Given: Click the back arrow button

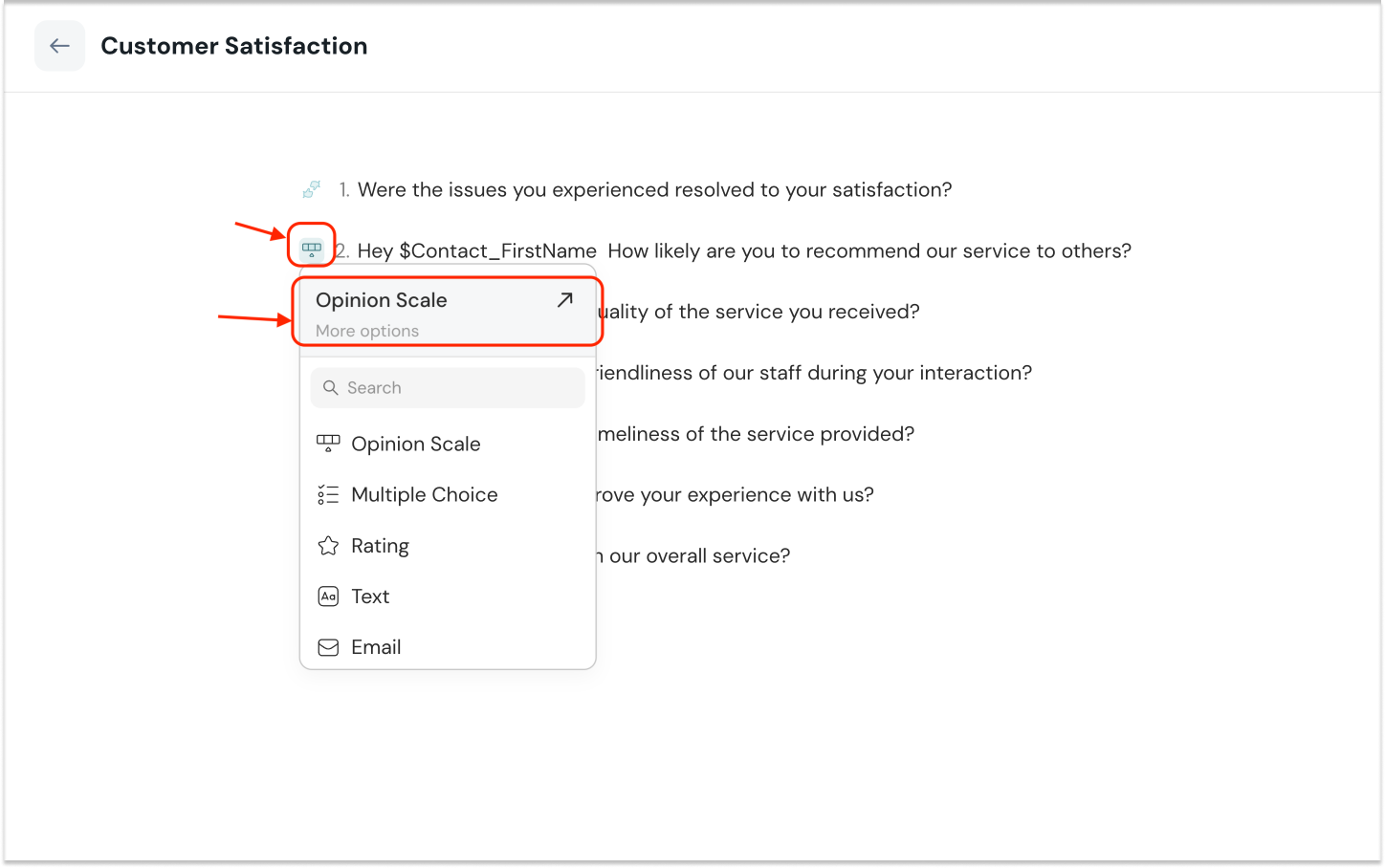Looking at the screenshot, I should point(59,46).
